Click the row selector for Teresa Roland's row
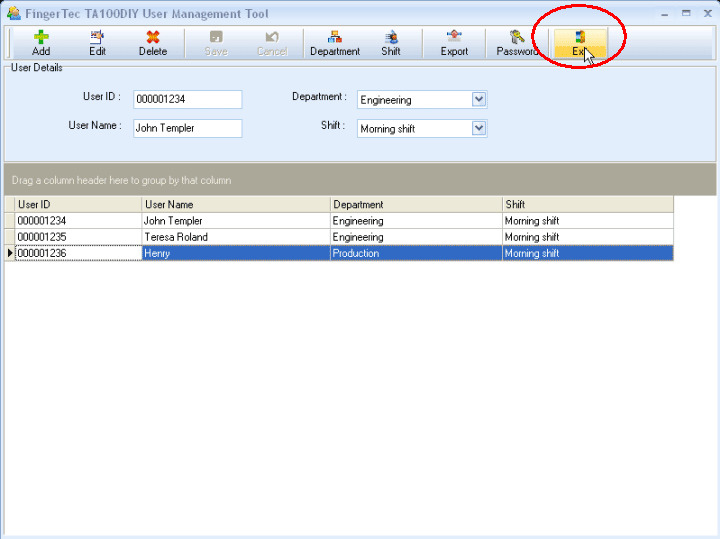 pos(10,237)
